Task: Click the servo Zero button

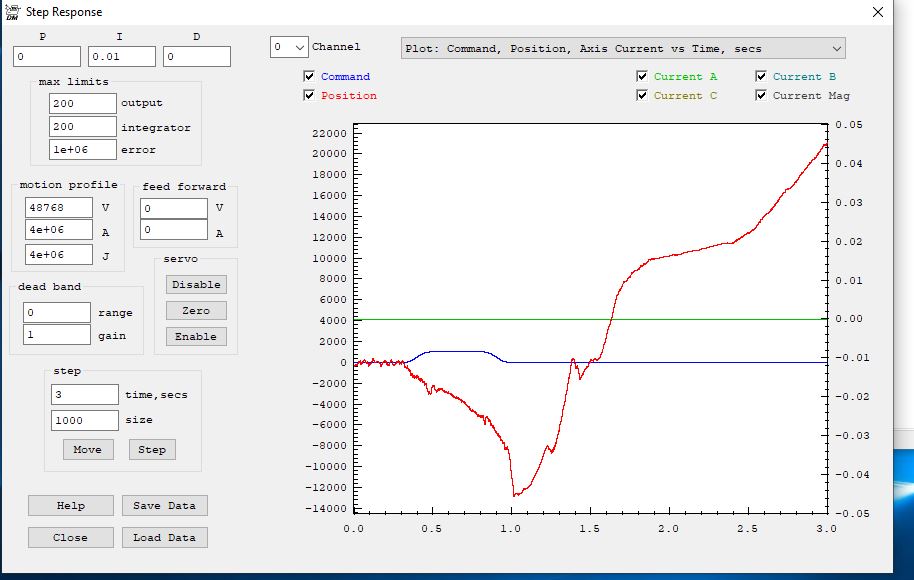Action: [196, 311]
